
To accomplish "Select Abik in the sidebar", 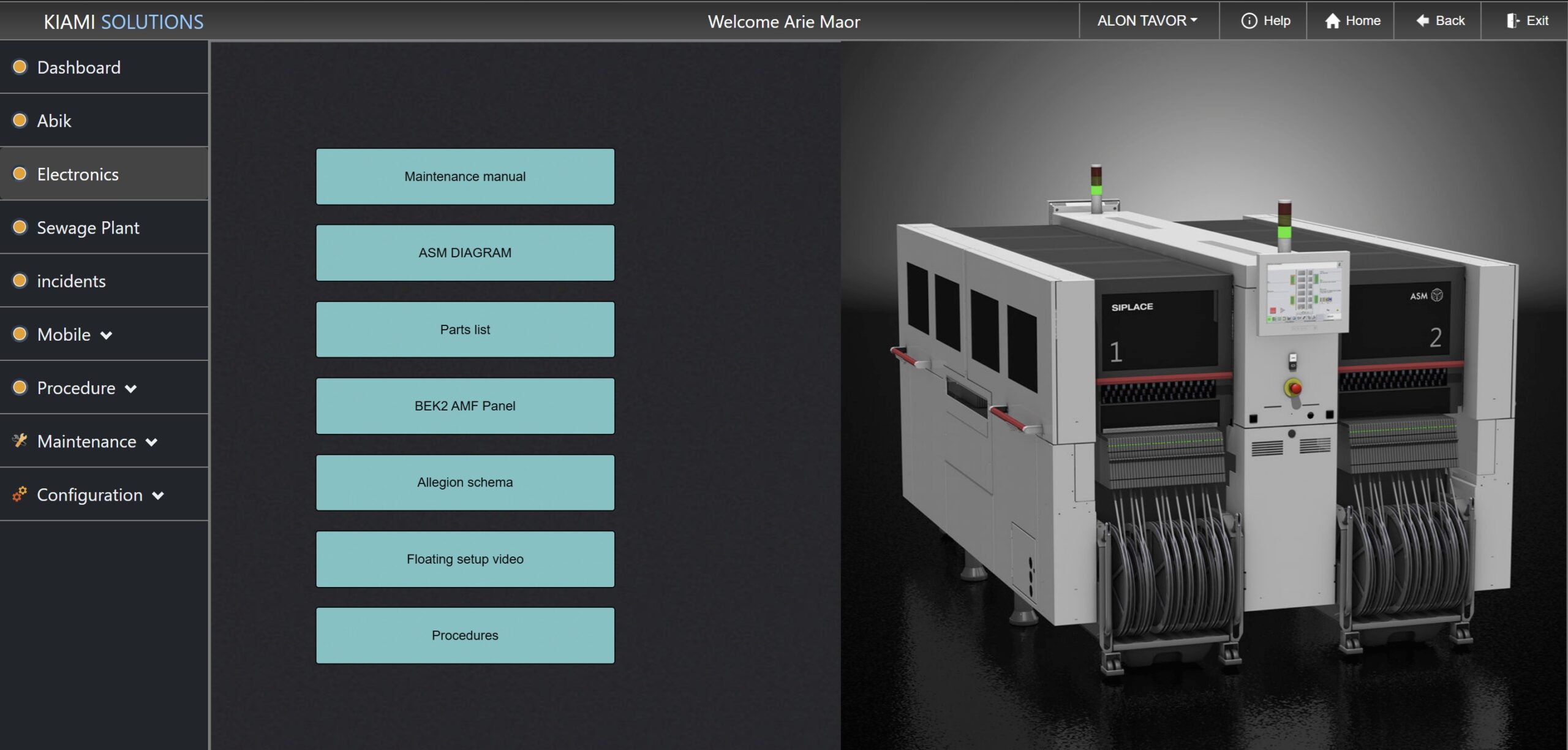I will coord(54,121).
